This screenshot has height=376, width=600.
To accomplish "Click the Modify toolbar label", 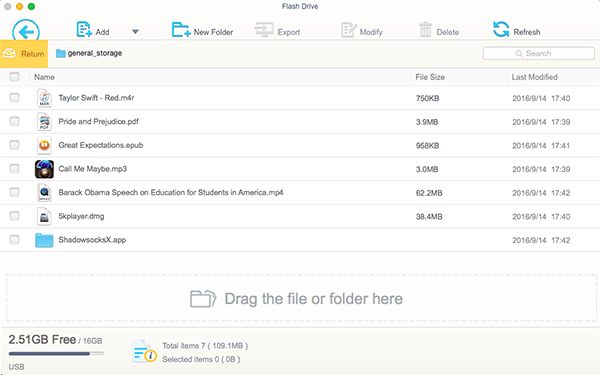I will coord(371,32).
